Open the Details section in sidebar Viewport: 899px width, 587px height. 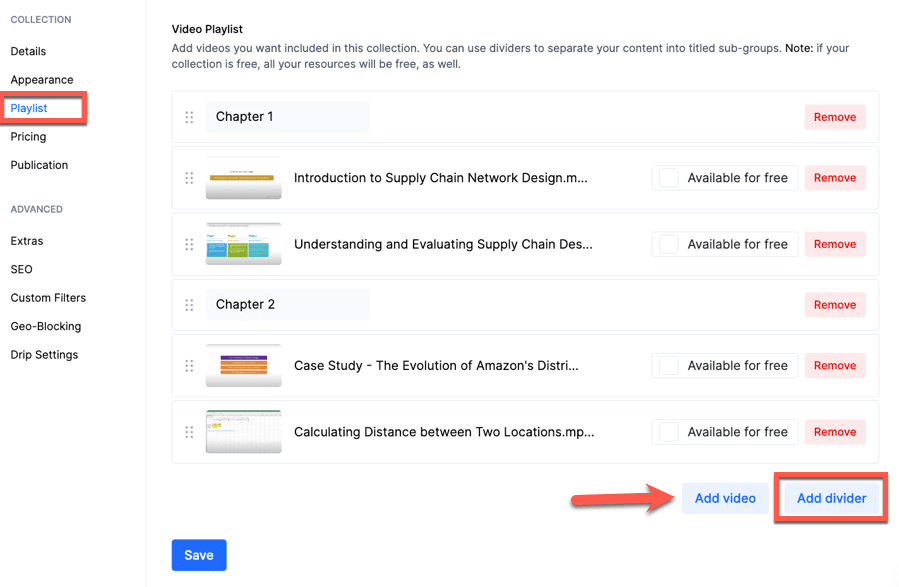tap(28, 51)
